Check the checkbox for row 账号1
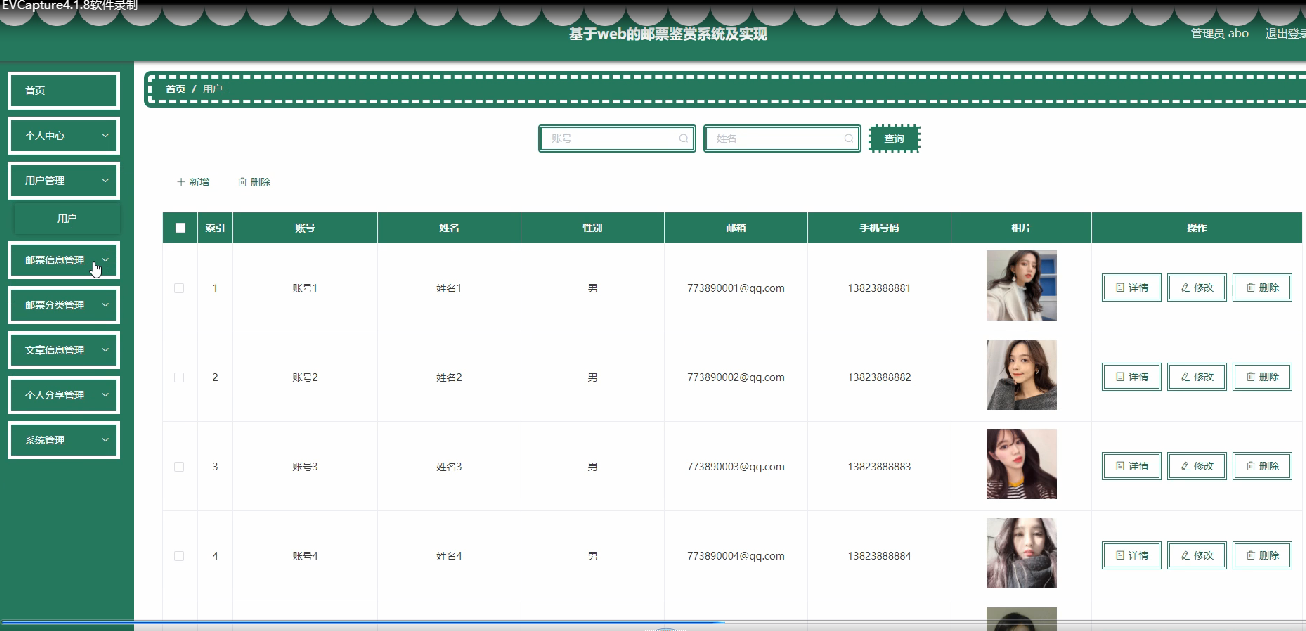Viewport: 1306px width, 631px height. point(179,288)
